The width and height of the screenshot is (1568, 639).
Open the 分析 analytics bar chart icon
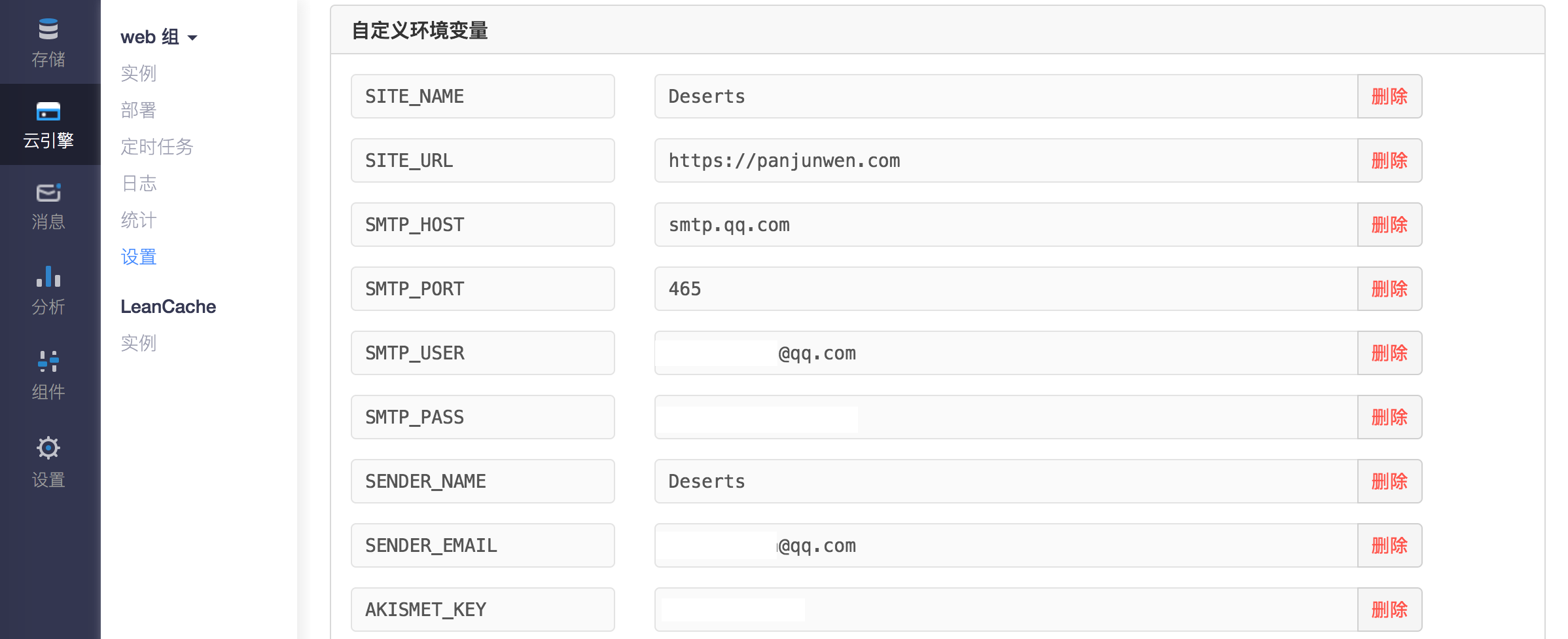click(48, 277)
